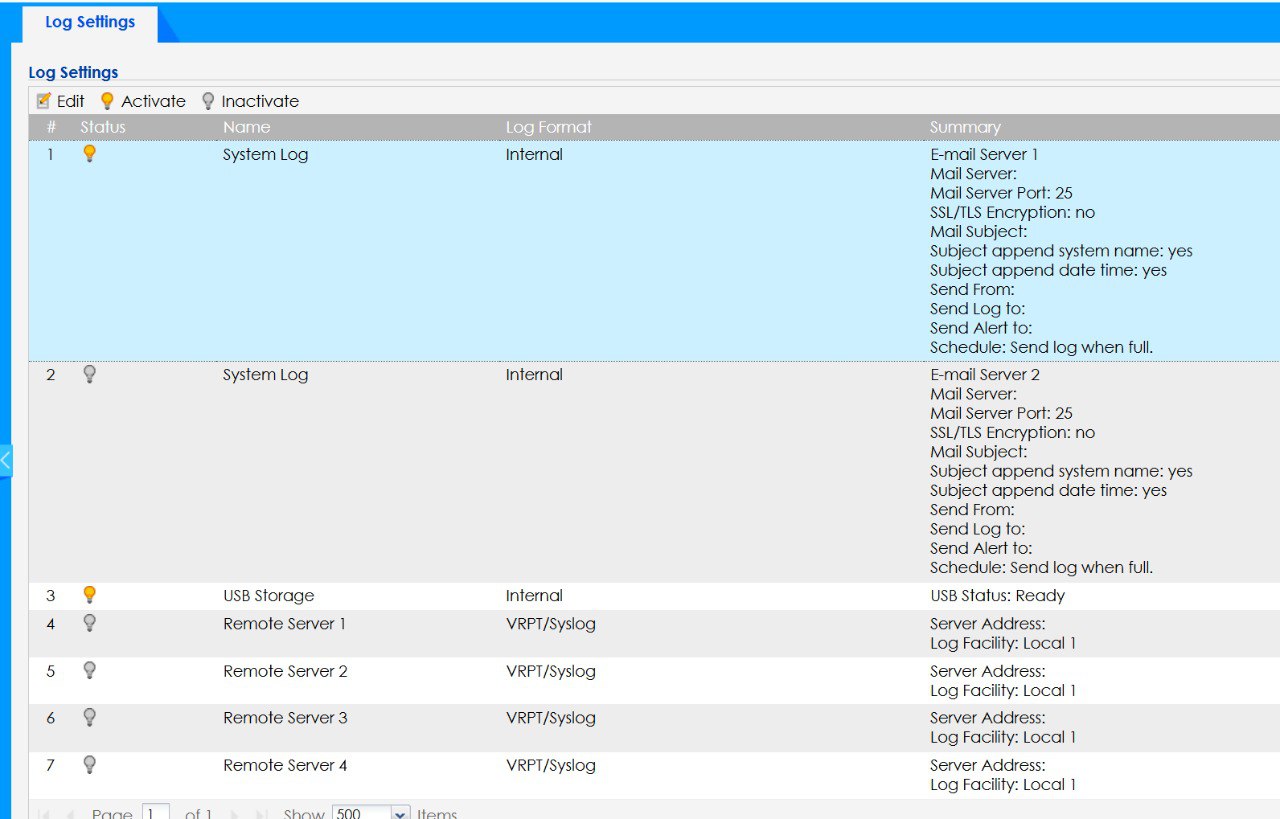Click Internal format of USB Storage
This screenshot has height=819, width=1280.
click(x=534, y=595)
